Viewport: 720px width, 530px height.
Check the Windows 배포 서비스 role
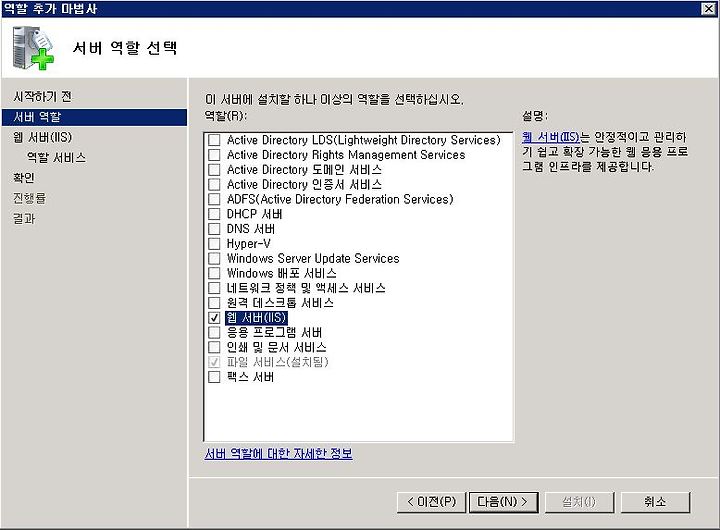click(214, 273)
